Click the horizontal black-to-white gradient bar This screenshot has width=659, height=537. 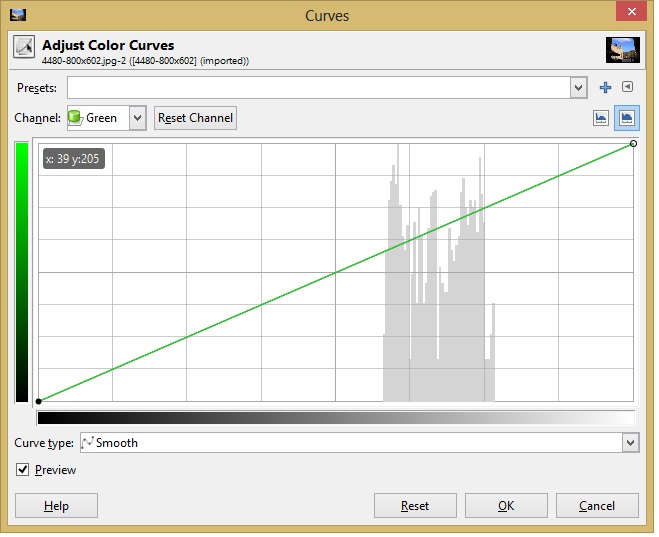[x=335, y=418]
